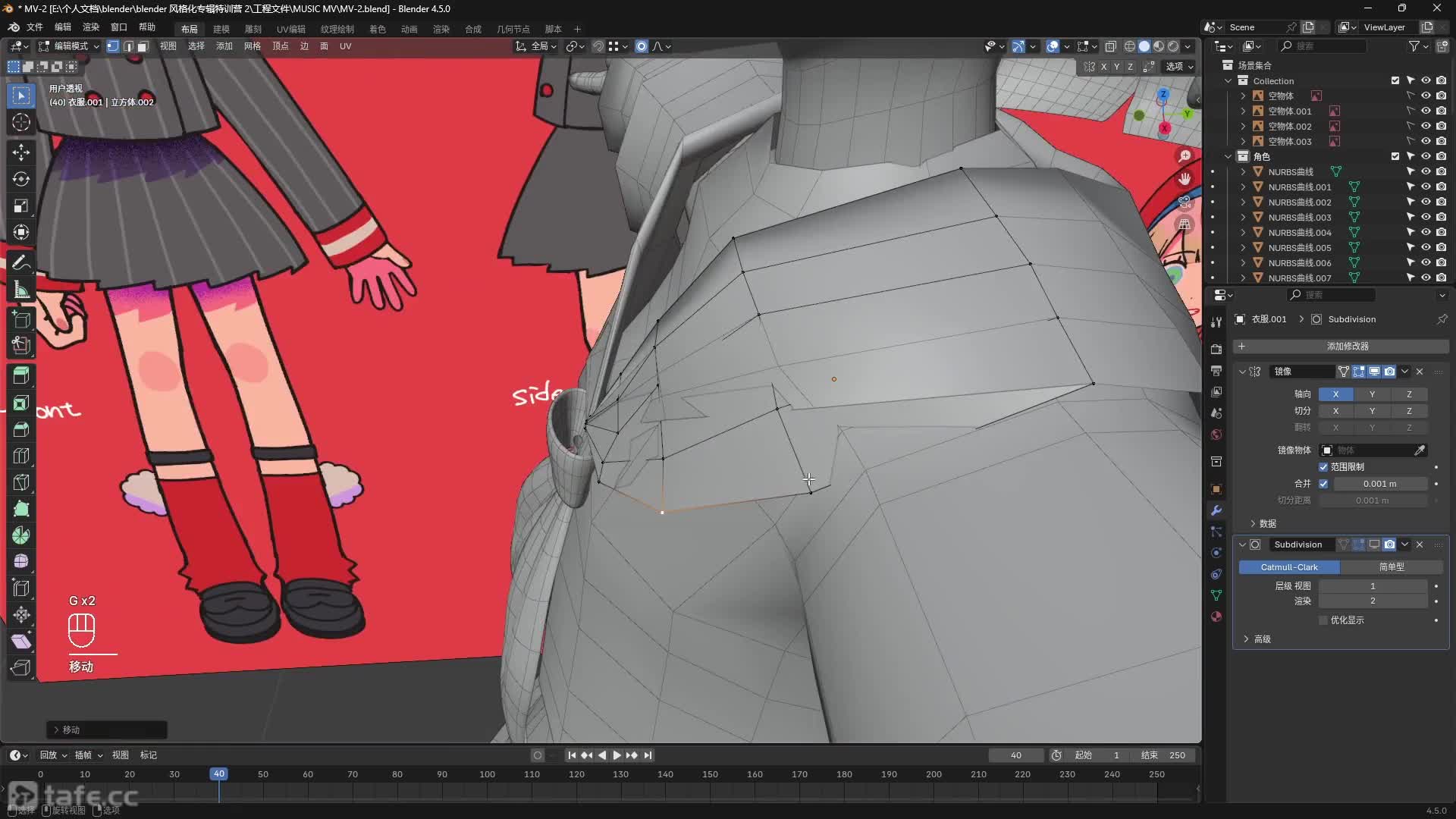Open the 编辑模式 mode dropdown
The image size is (1456, 819).
(x=70, y=46)
